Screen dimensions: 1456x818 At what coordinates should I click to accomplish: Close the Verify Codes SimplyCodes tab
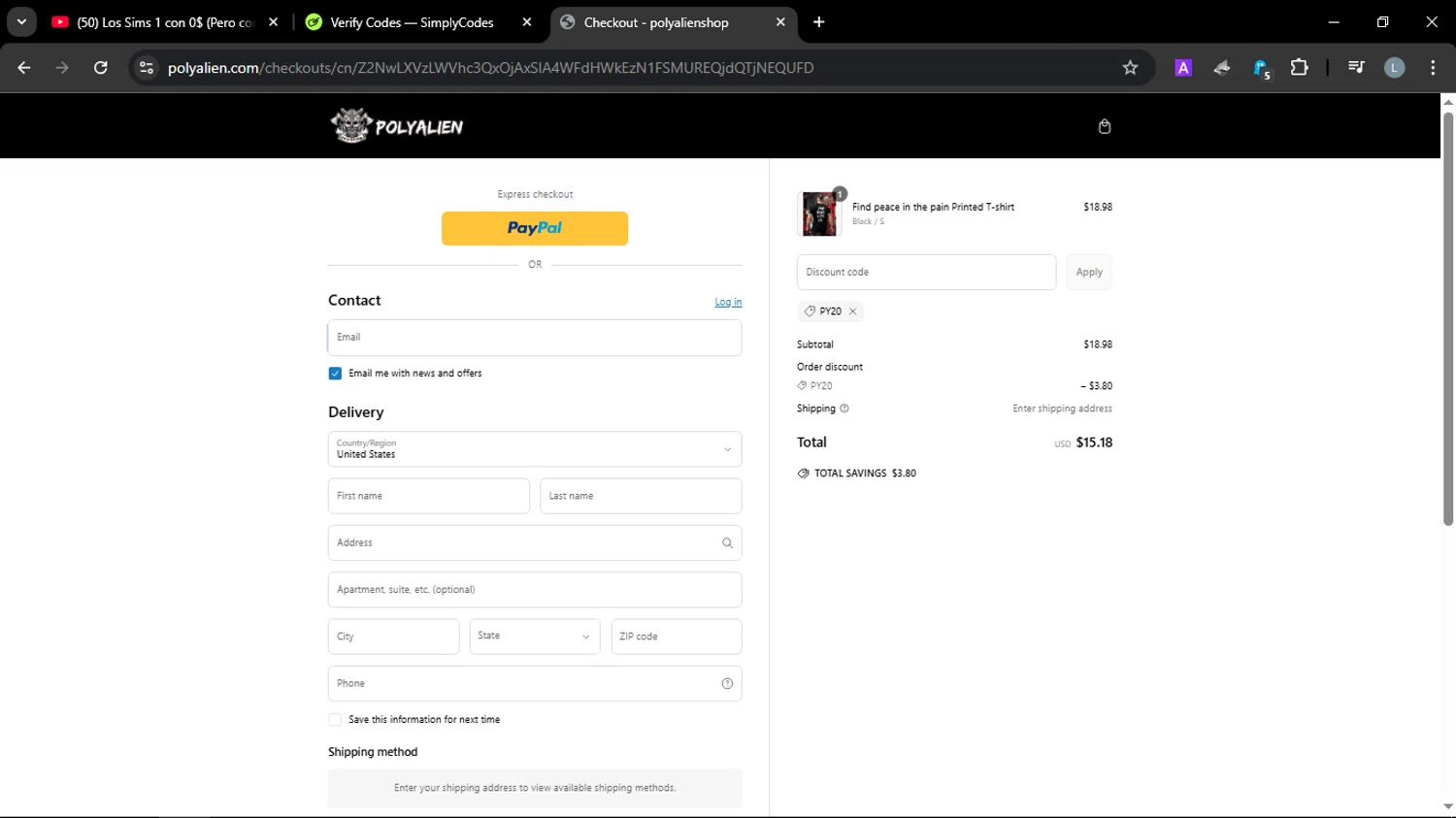[x=527, y=22]
